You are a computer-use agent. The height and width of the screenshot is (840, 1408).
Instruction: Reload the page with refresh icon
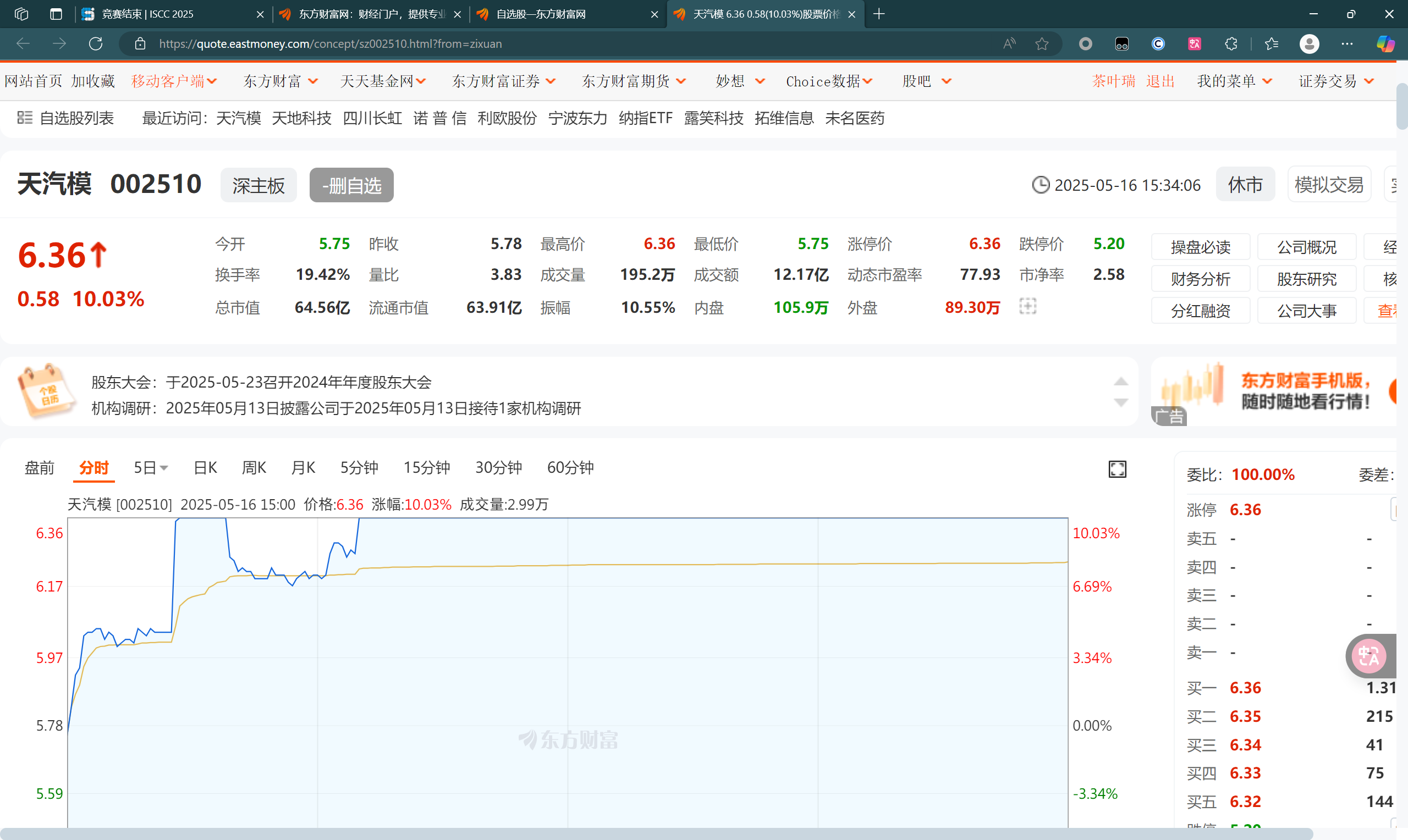96,43
